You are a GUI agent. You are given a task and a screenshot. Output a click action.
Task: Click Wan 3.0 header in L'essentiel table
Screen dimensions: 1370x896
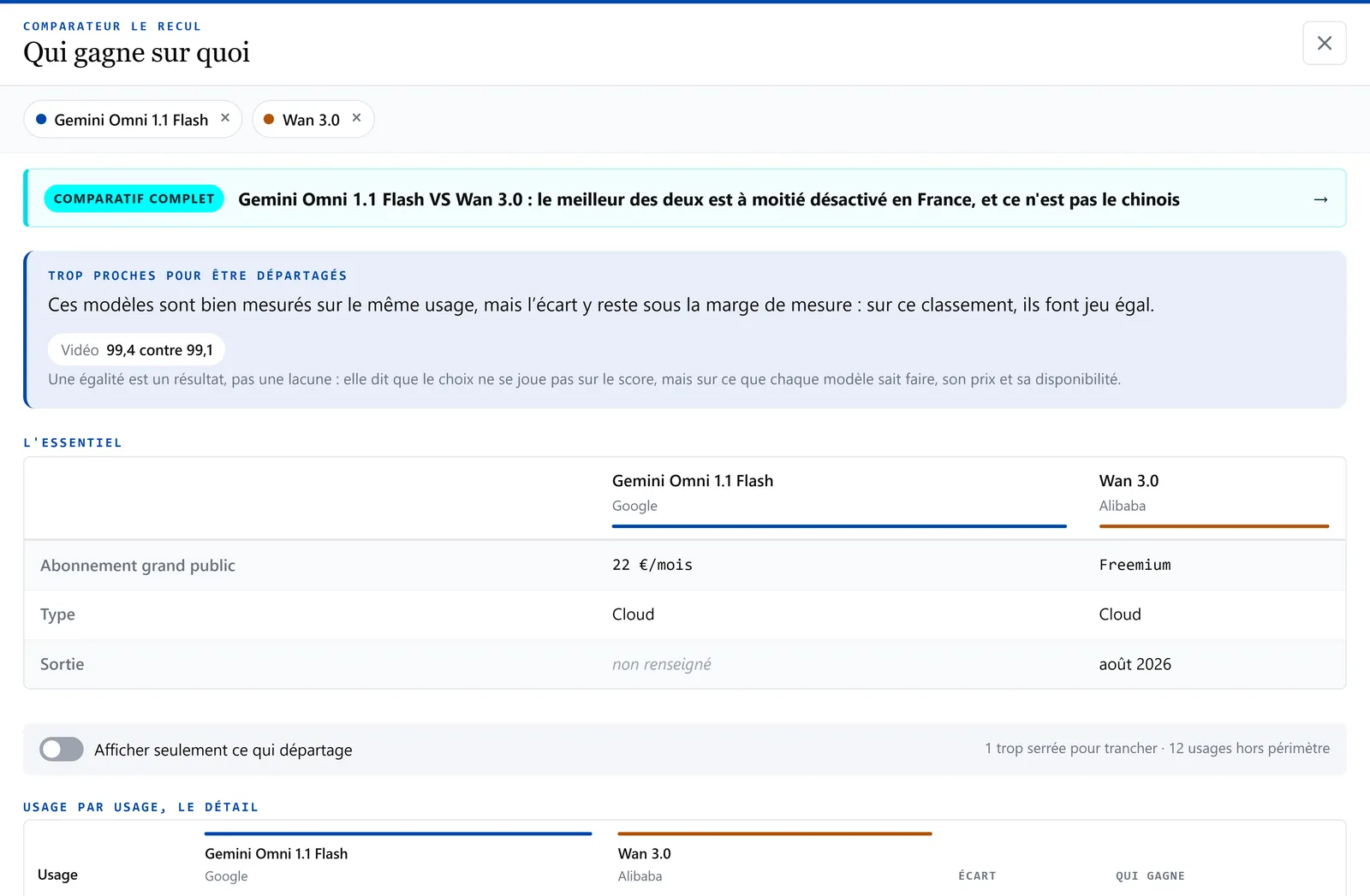tap(1129, 481)
